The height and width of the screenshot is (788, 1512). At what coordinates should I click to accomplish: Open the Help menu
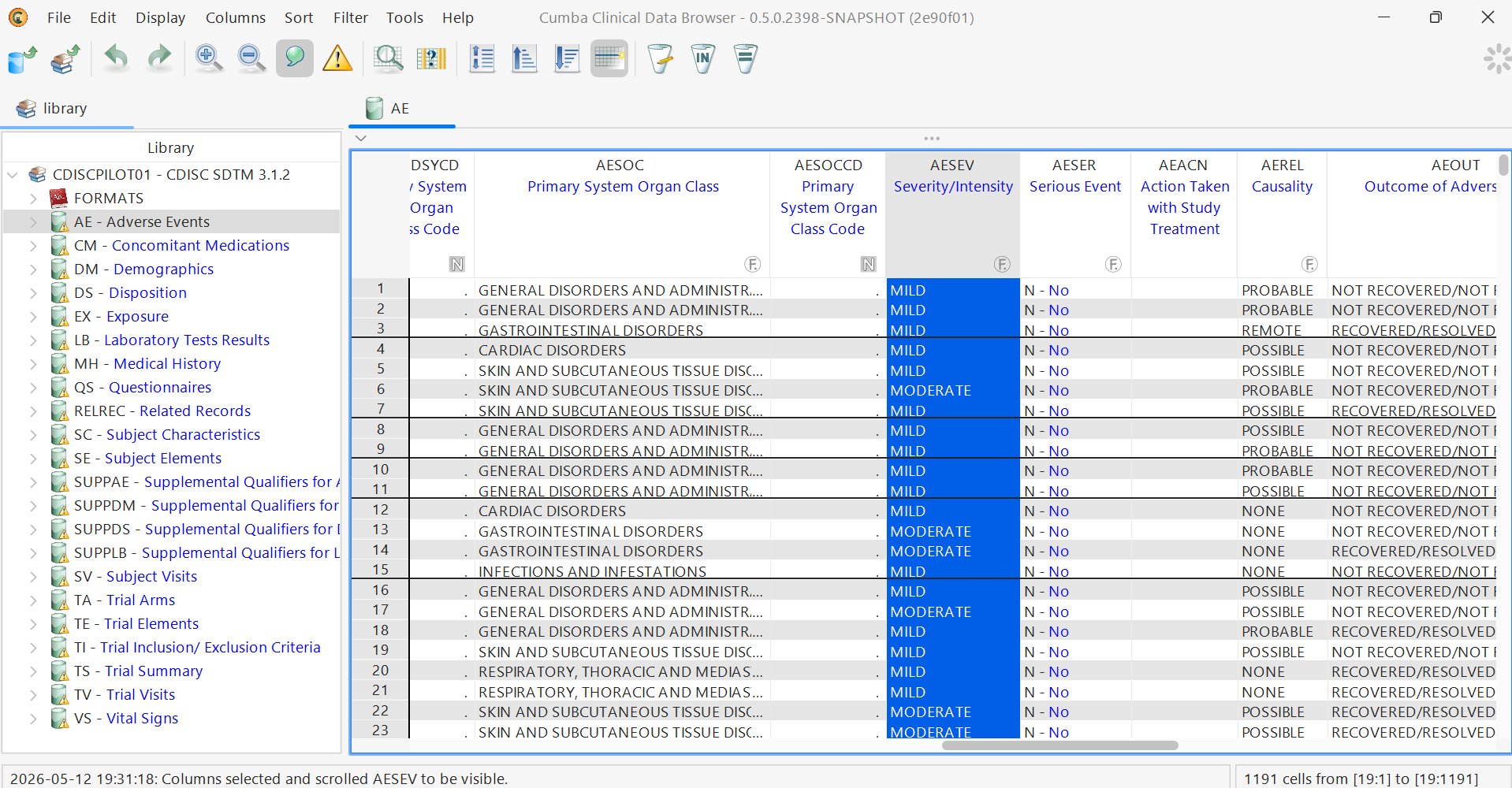click(458, 17)
